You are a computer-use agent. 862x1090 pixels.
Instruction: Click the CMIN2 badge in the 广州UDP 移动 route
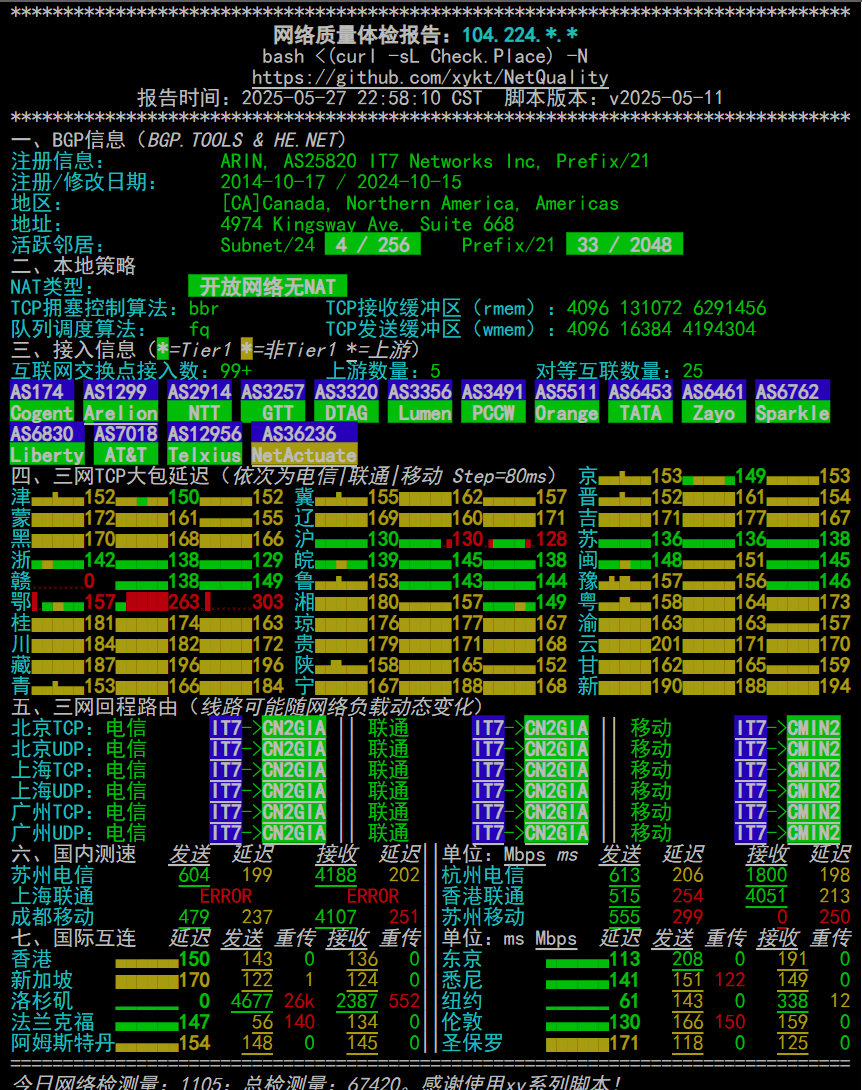pos(813,833)
